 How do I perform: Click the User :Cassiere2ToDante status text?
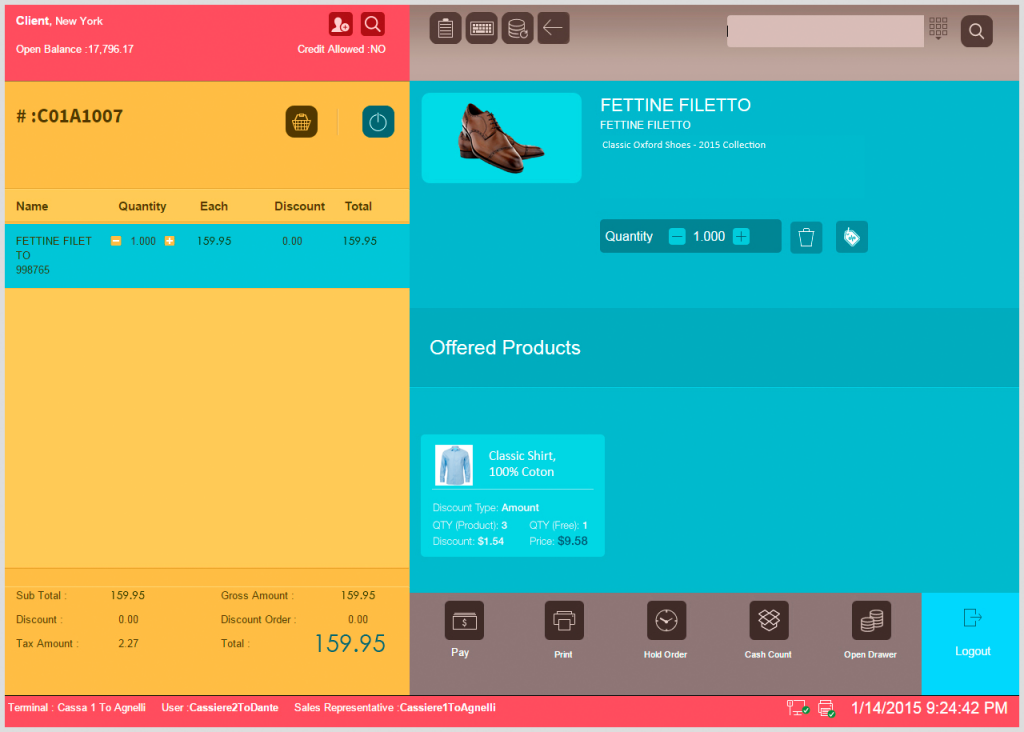tap(220, 707)
